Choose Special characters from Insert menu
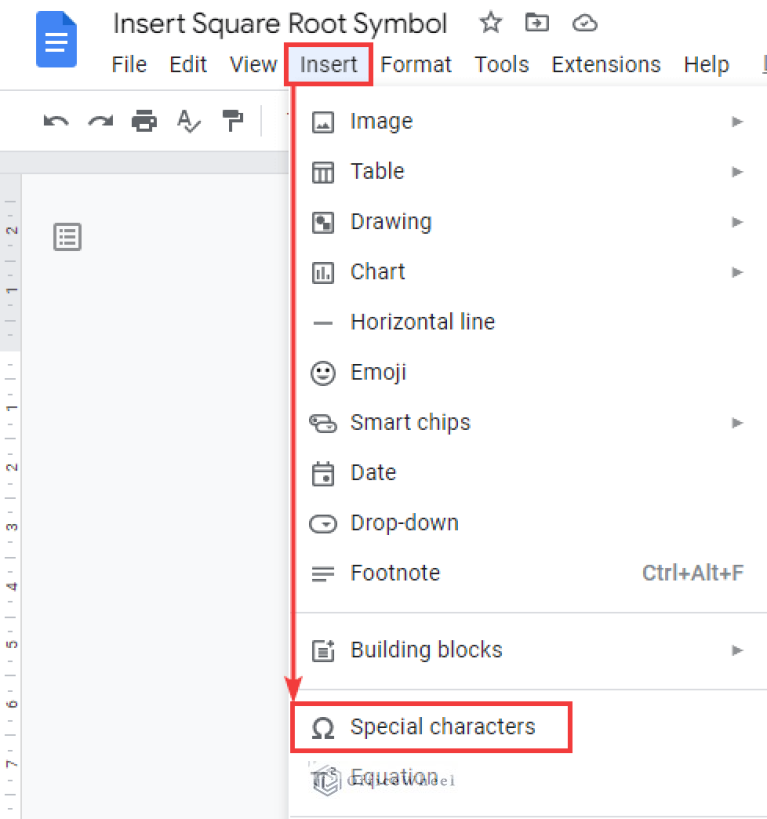 (x=442, y=727)
